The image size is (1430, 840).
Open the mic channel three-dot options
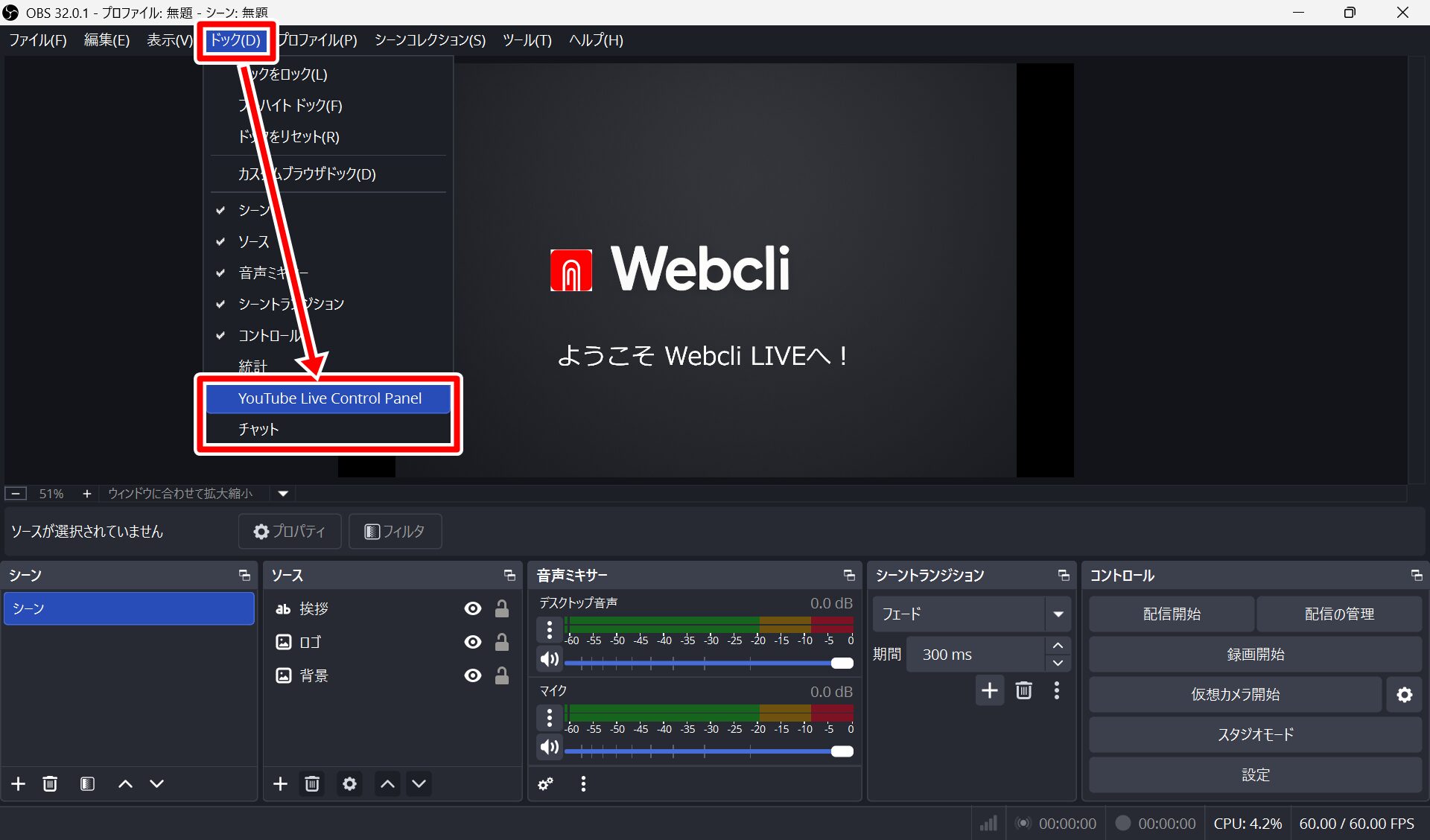point(550,718)
